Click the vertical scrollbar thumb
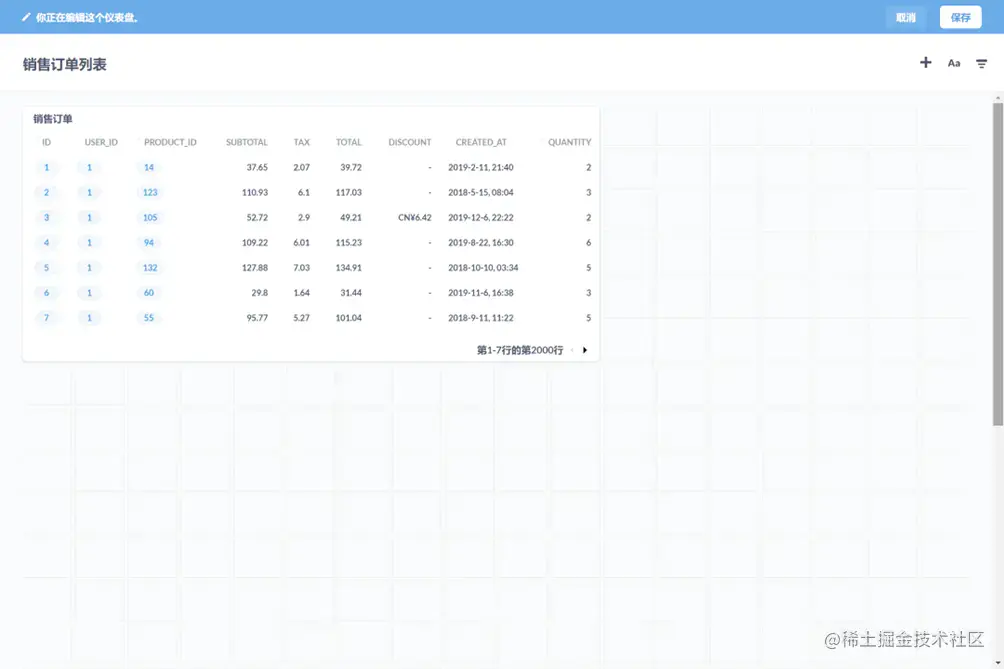1004x669 pixels. coord(998,264)
